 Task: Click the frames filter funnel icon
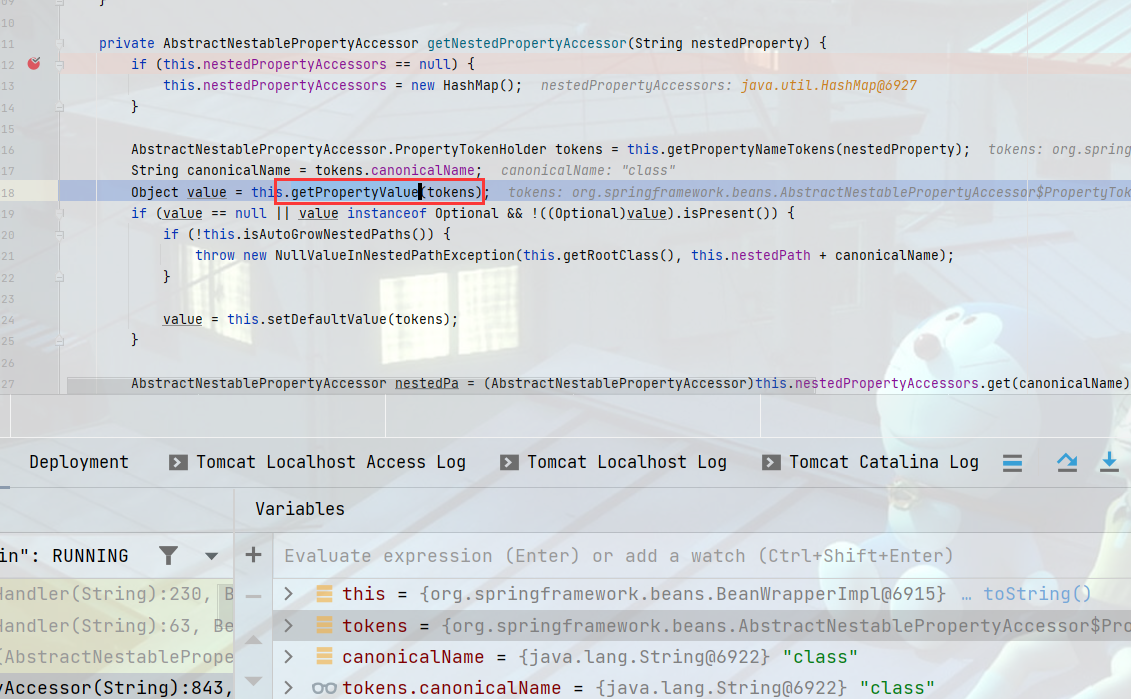(169, 556)
